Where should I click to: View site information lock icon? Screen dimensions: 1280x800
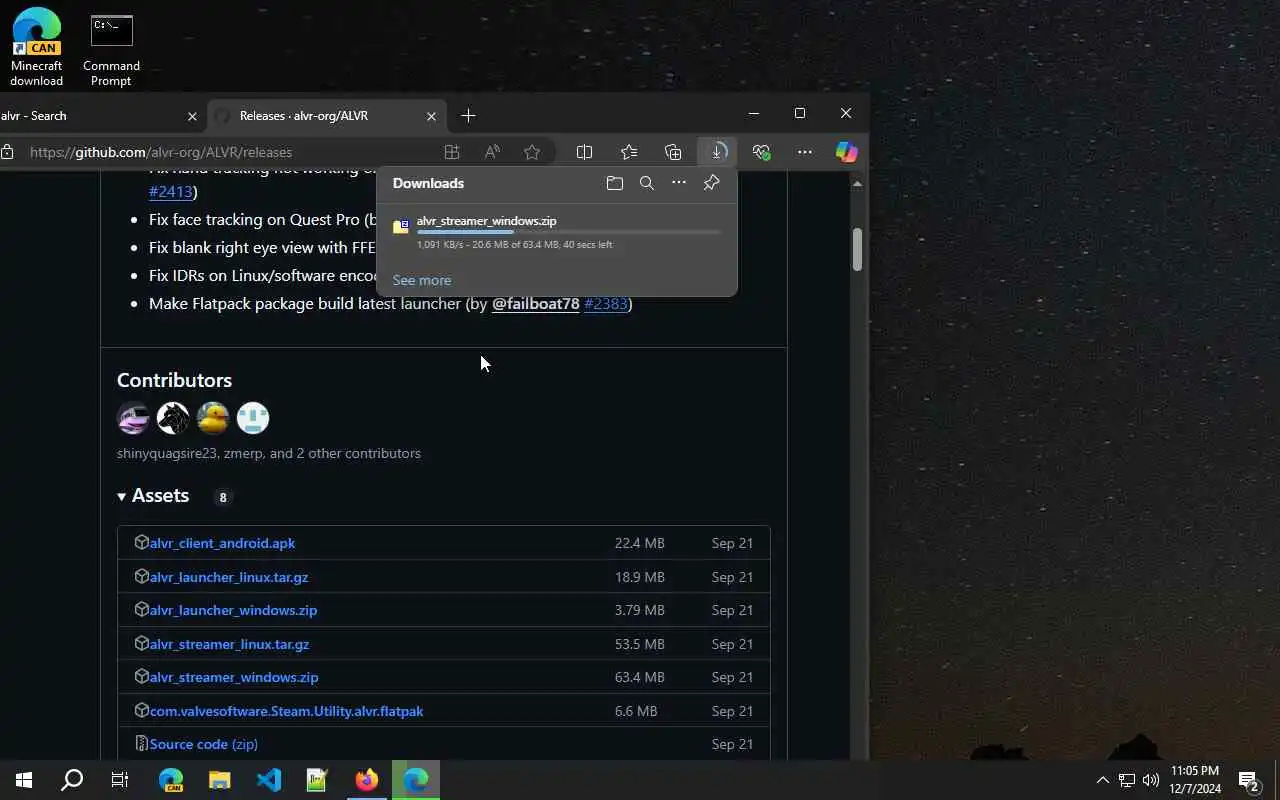(x=8, y=152)
